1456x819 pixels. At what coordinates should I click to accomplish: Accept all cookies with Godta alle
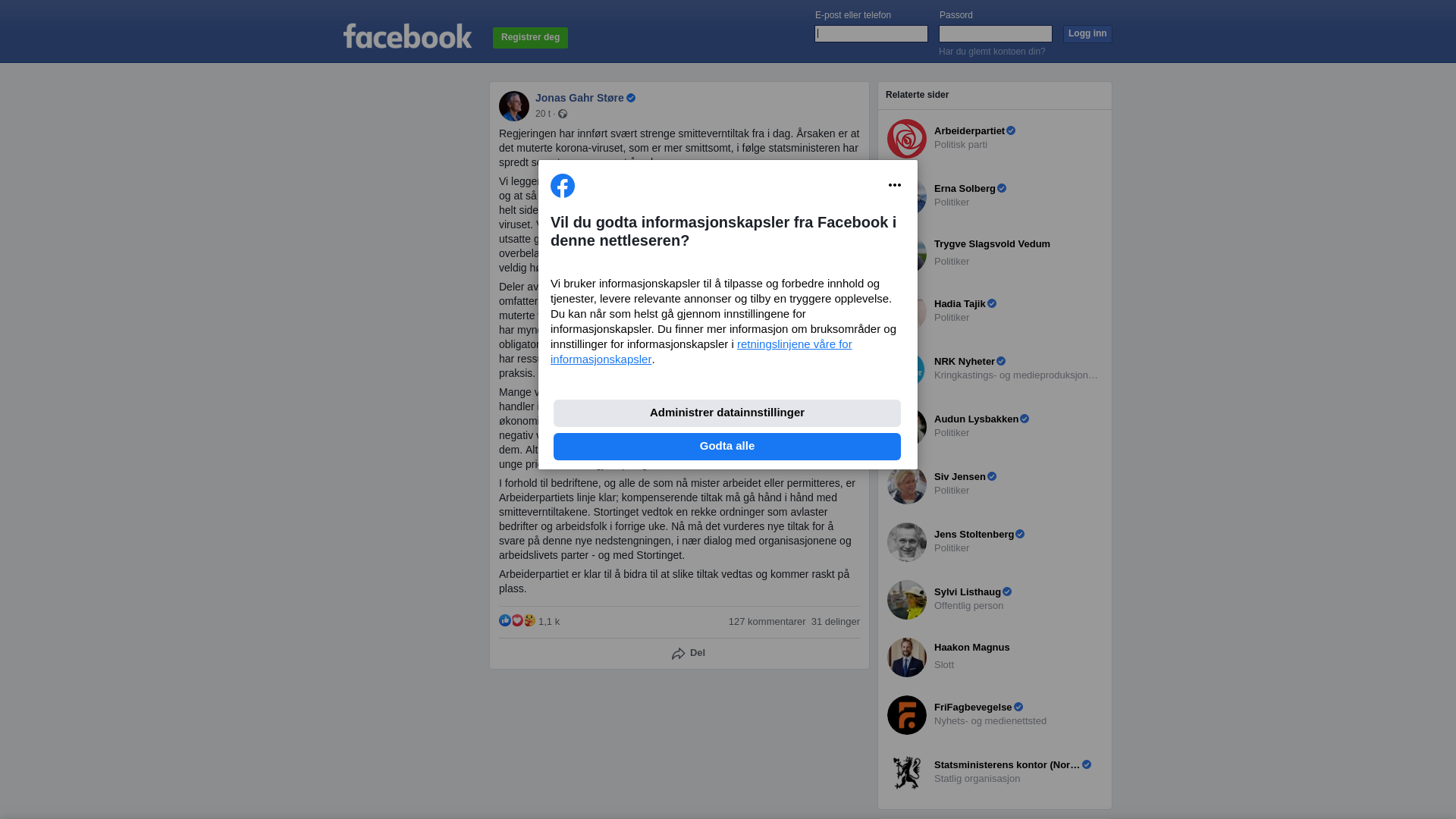727,447
